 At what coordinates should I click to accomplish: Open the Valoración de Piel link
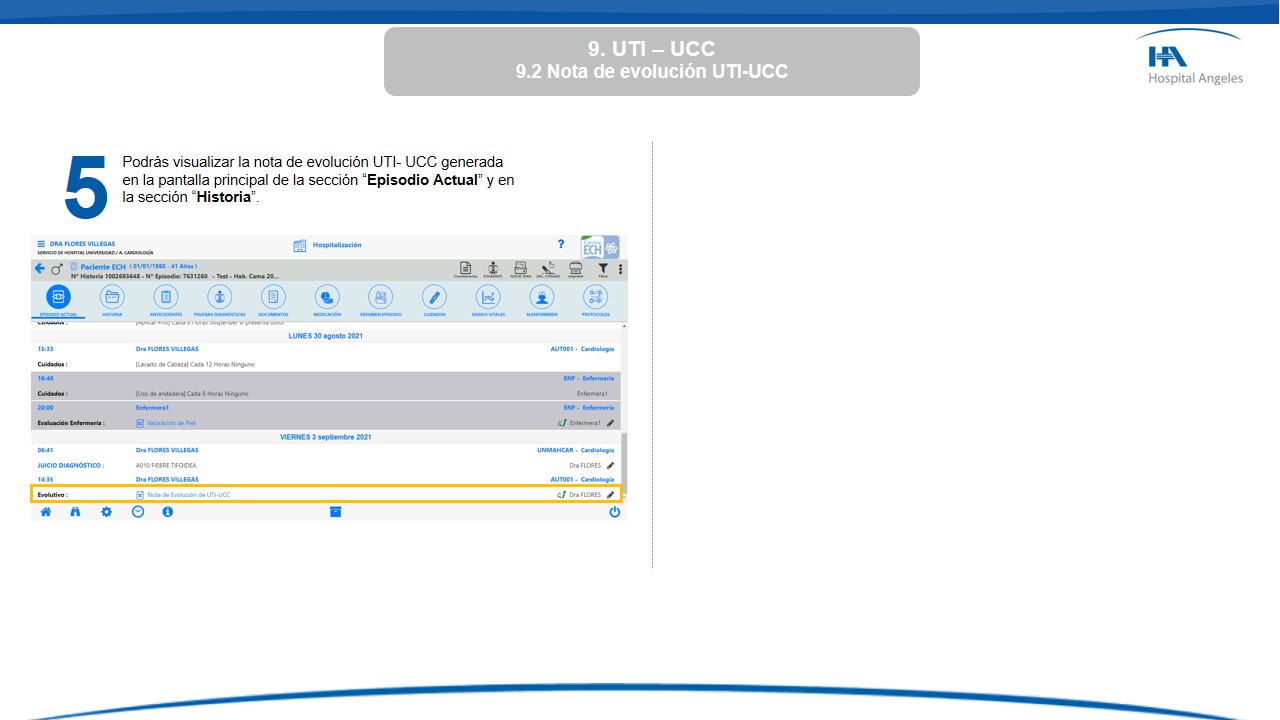[171, 423]
